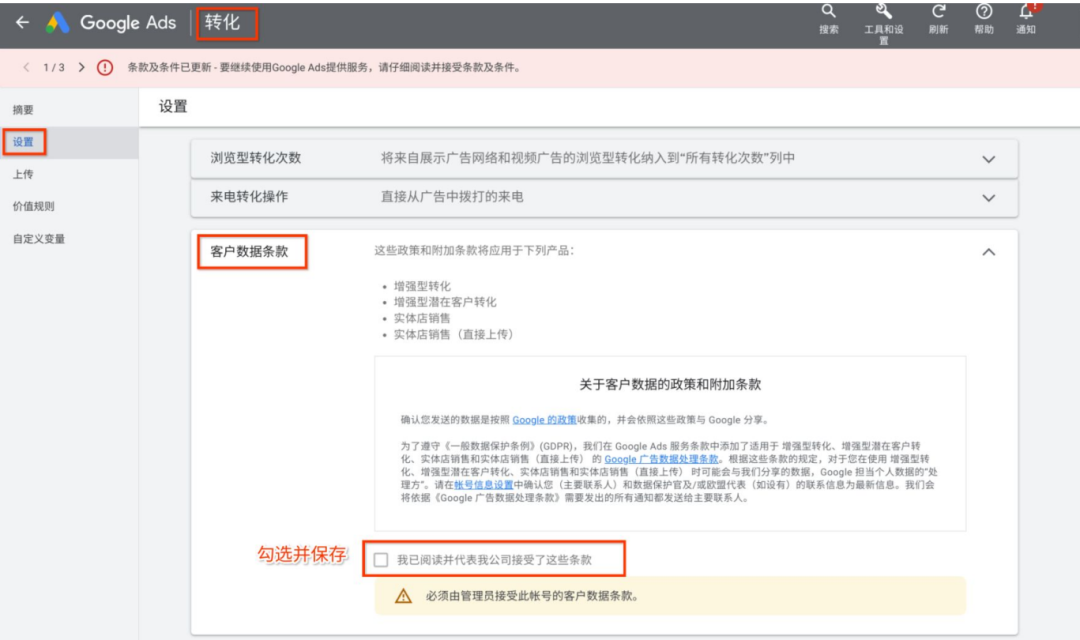Go to previous notification banner
Image resolution: width=1080 pixels, height=640 pixels.
[26, 68]
